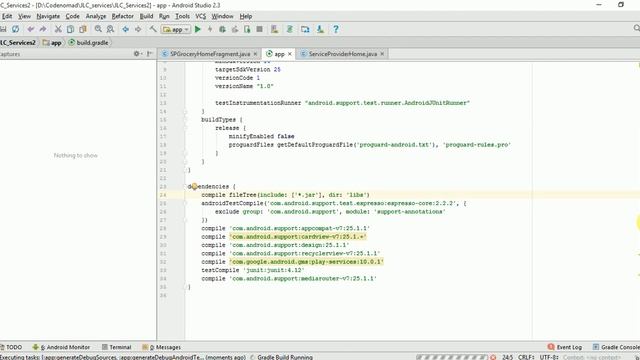Open the Event Log panel

565,347
